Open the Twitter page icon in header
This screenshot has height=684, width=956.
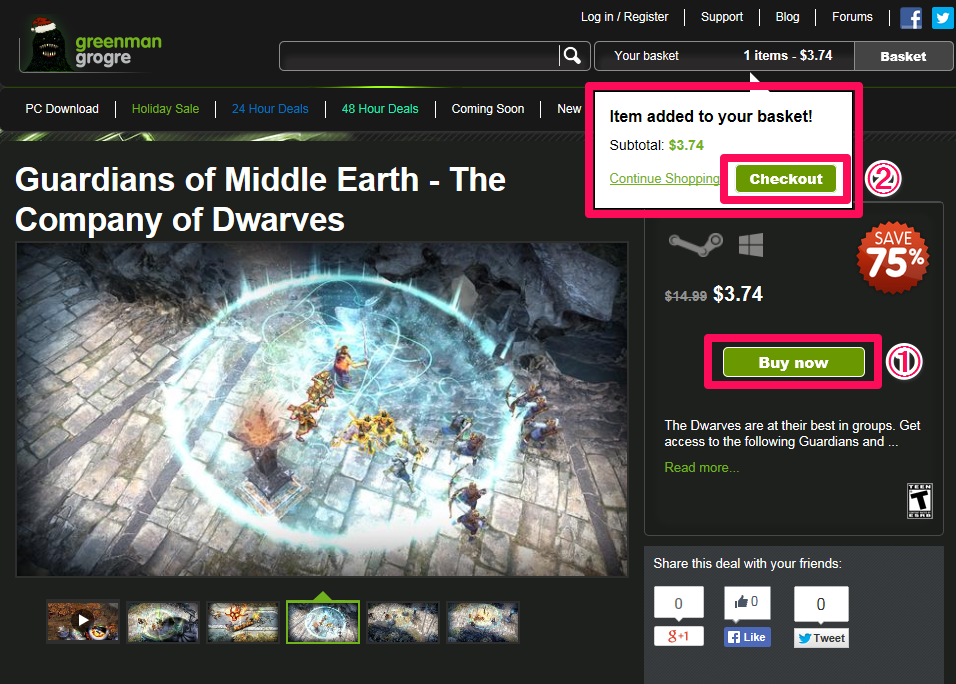943,18
